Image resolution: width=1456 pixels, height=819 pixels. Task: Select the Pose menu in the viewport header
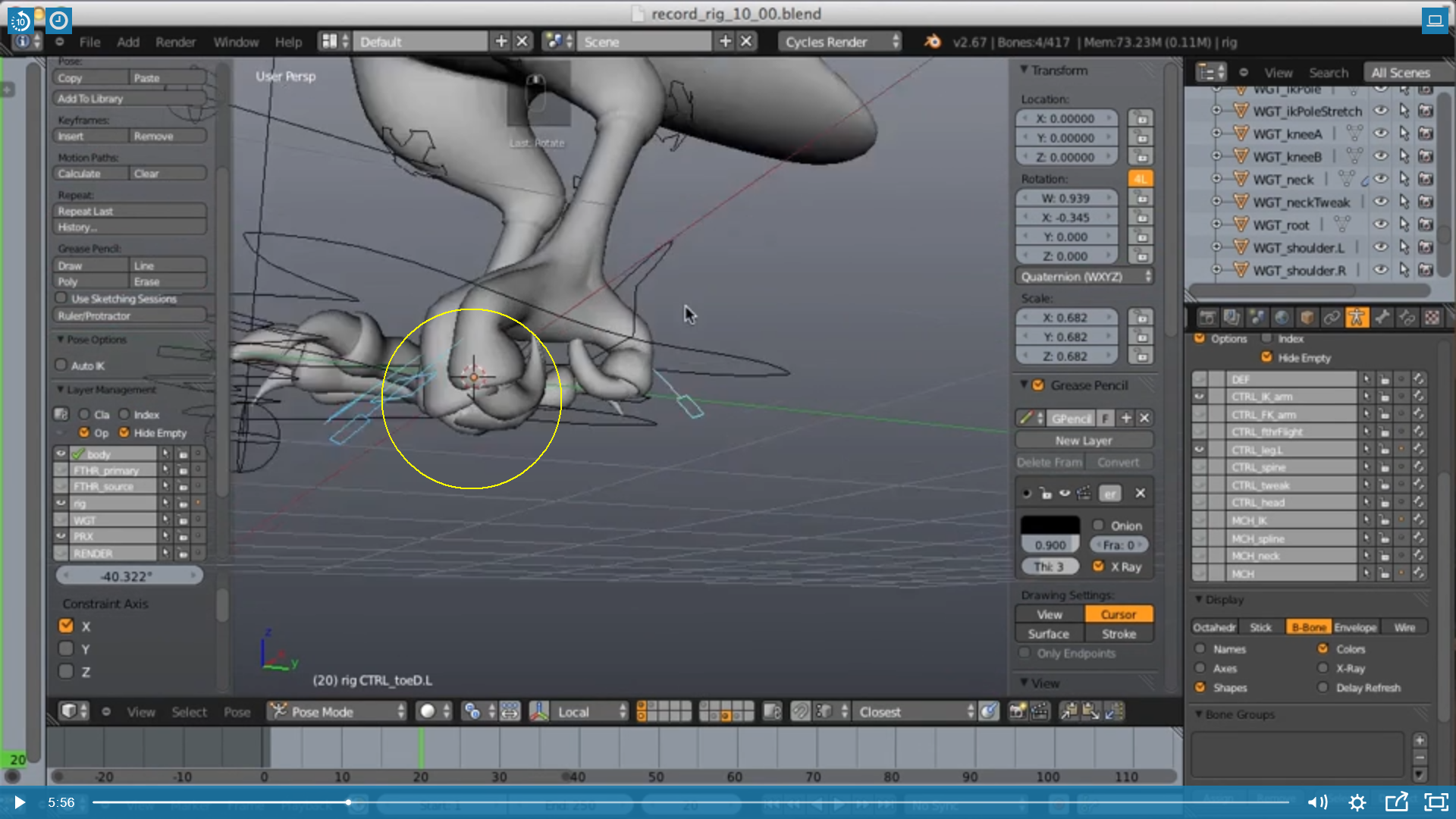click(237, 711)
